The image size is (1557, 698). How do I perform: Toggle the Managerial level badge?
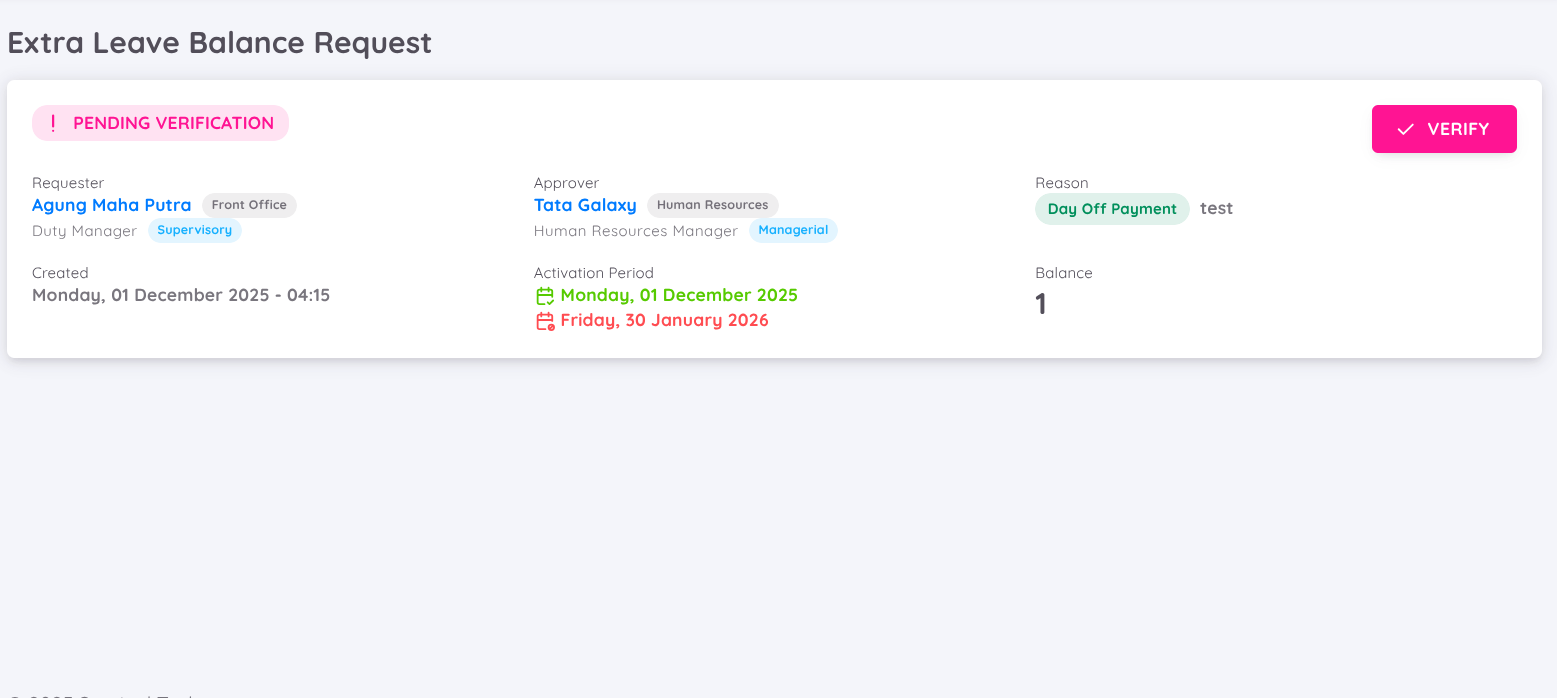tap(792, 230)
